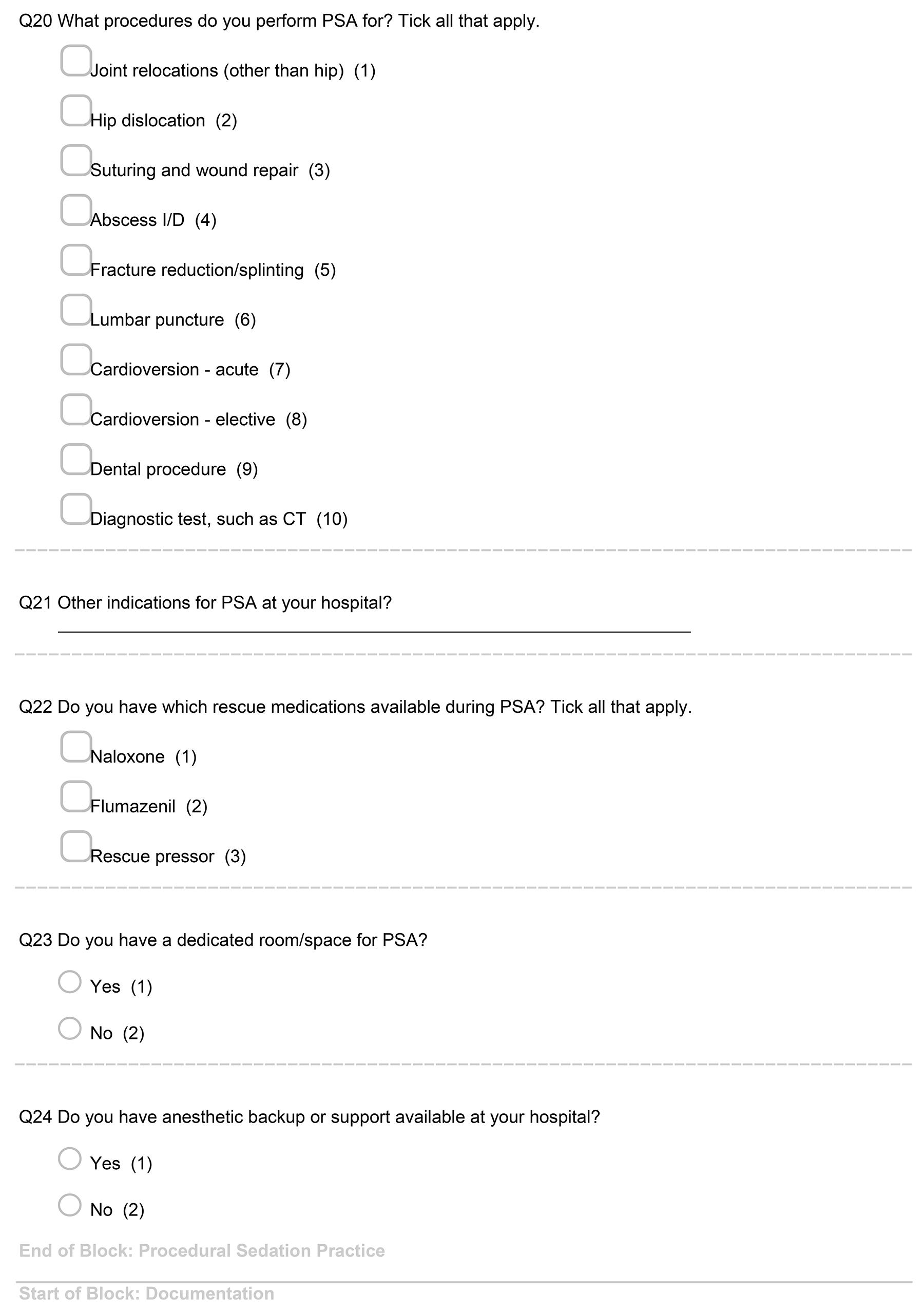
Task: Select Suturing and wound repair checkbox
Action: (x=76, y=160)
